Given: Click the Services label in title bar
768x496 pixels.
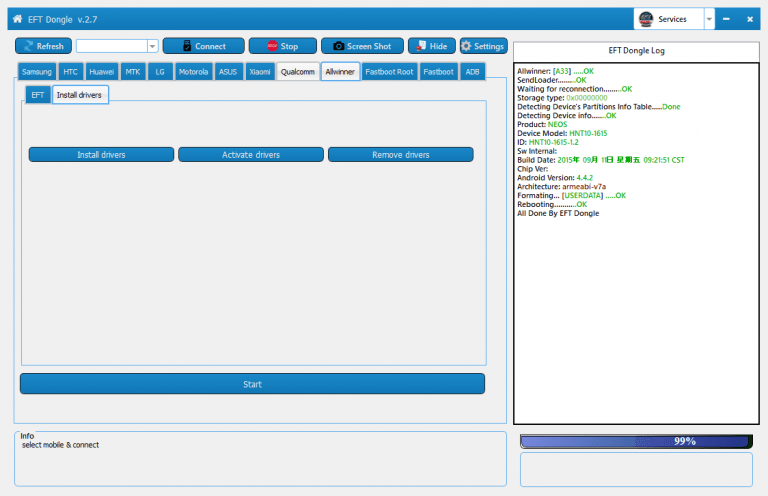Looking at the screenshot, I should point(672,19).
